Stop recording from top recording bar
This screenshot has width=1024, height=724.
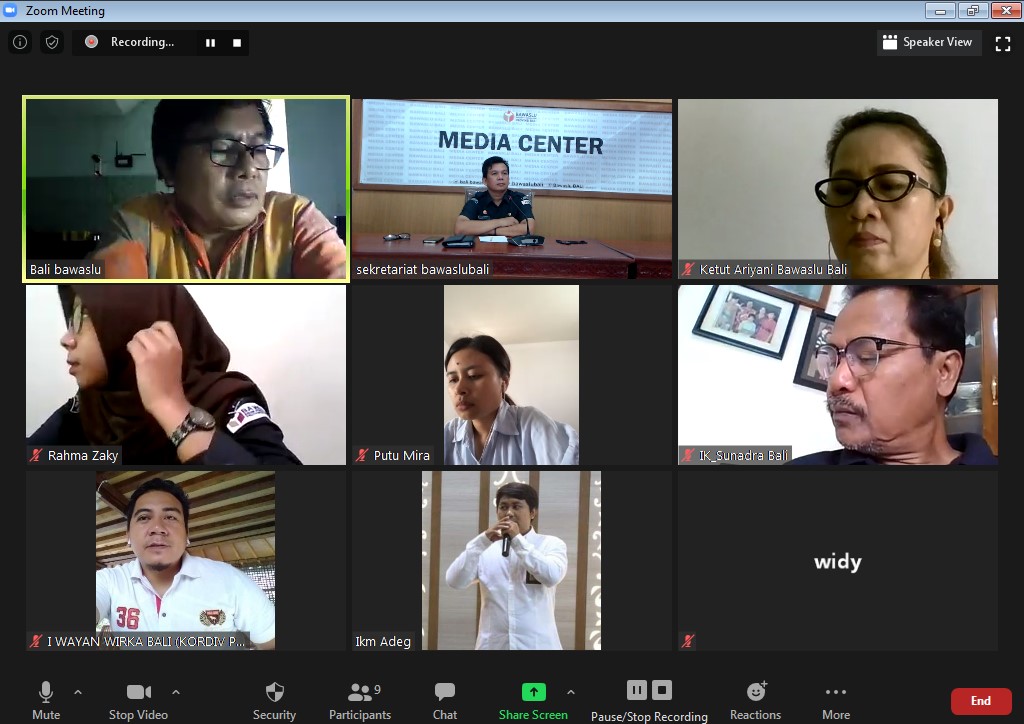coord(237,42)
